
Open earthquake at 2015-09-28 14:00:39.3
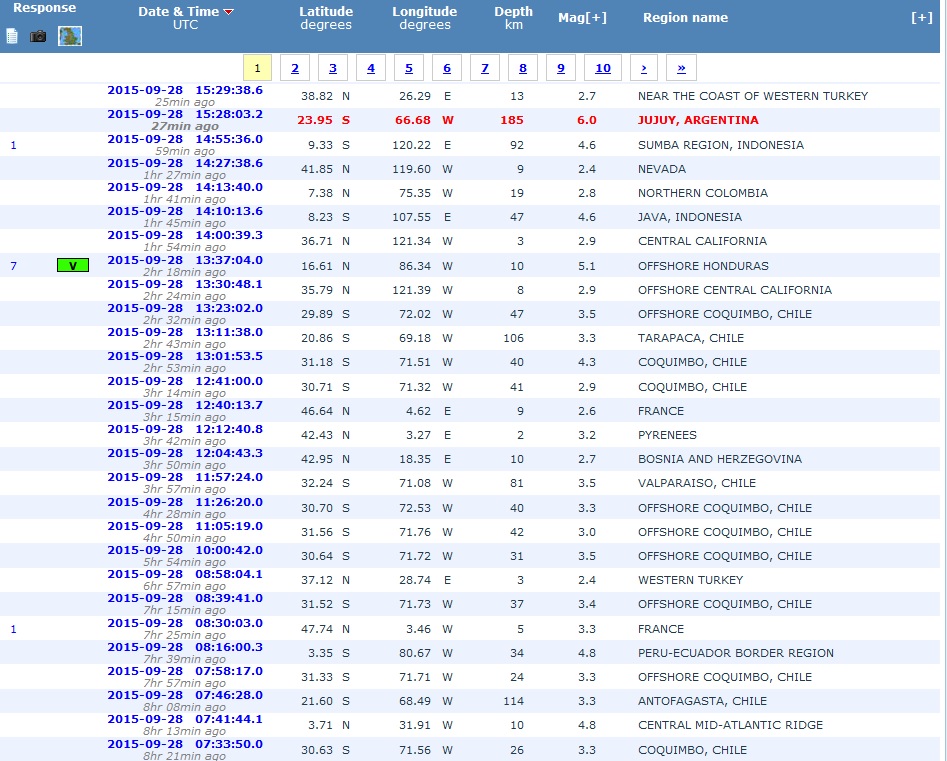tap(185, 236)
